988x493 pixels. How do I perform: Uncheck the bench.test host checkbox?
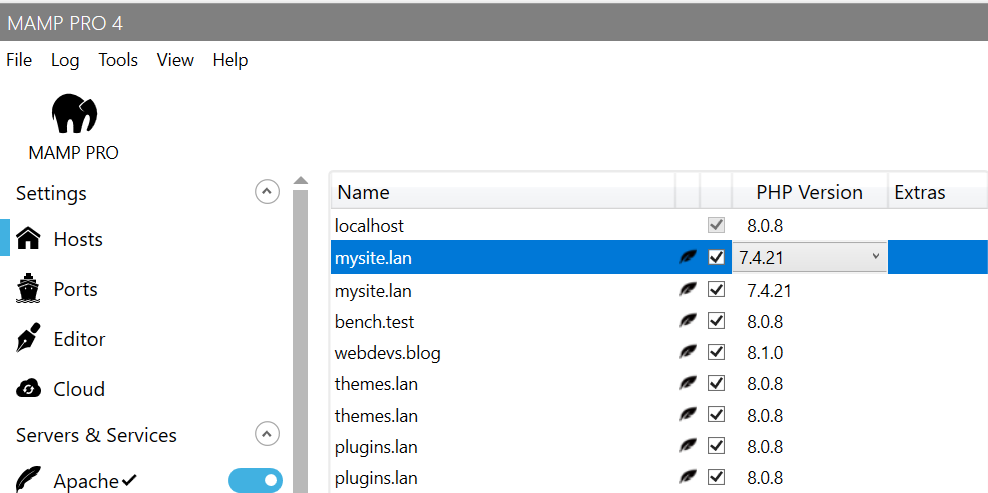(x=716, y=321)
